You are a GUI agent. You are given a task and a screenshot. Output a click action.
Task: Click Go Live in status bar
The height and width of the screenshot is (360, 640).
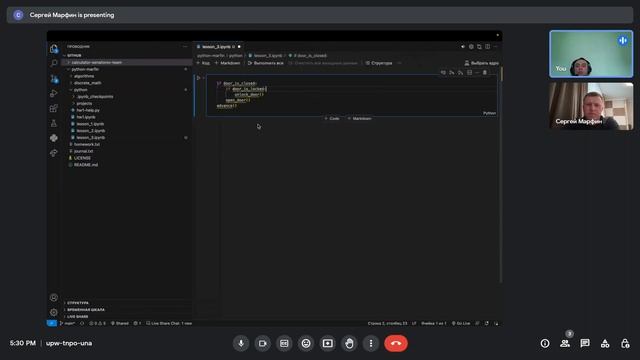[461, 323]
